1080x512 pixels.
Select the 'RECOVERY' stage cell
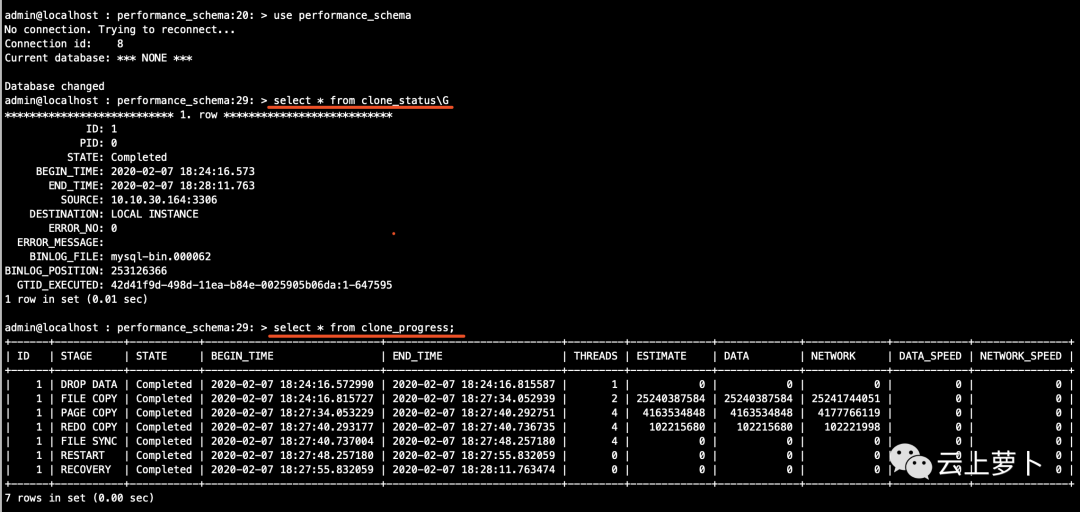[x=85, y=469]
